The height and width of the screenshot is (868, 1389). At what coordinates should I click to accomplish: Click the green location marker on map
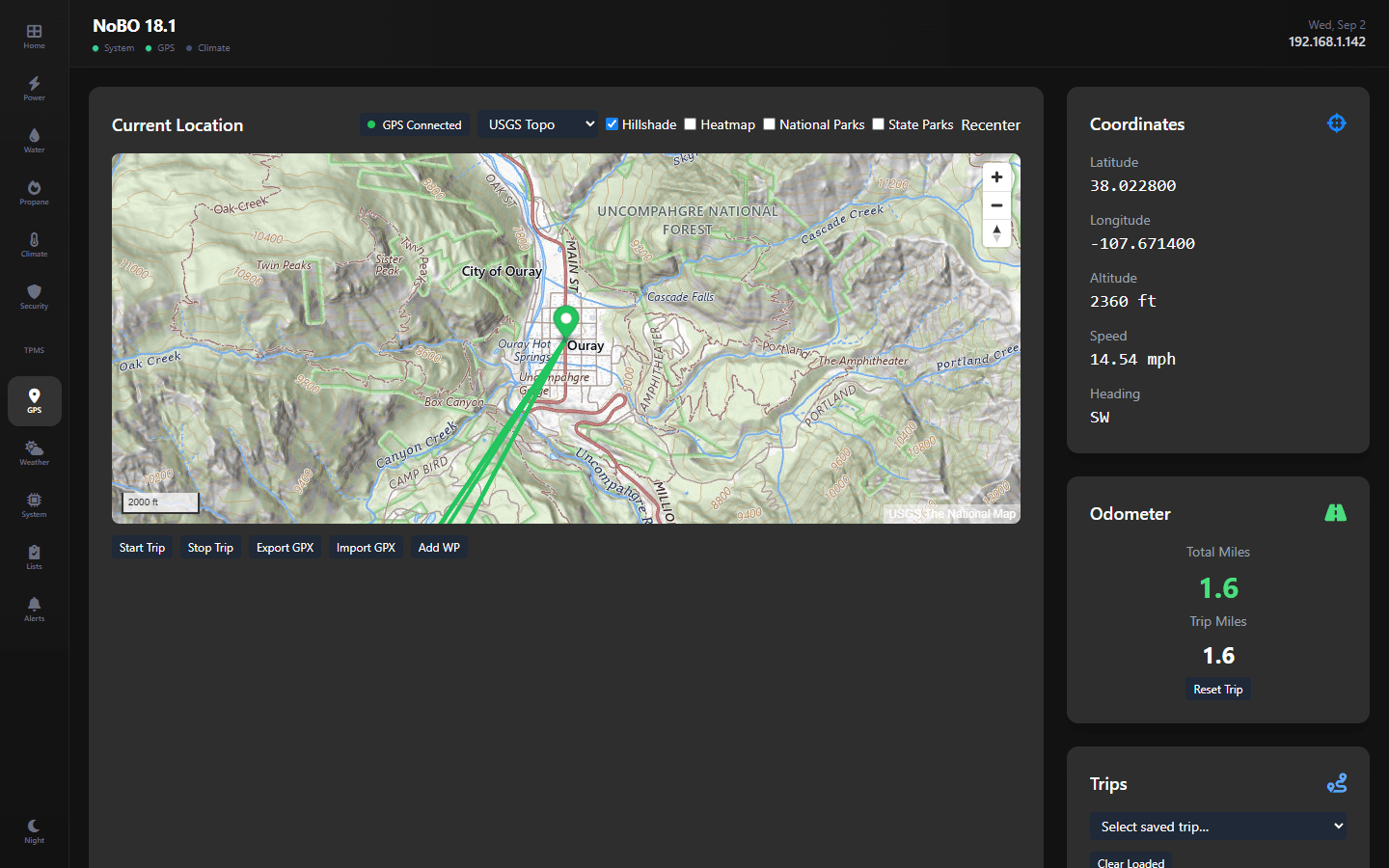[x=565, y=322]
